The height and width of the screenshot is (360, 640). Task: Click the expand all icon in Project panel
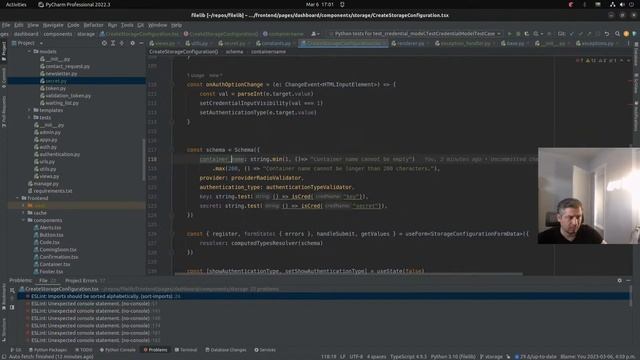tap(113, 43)
